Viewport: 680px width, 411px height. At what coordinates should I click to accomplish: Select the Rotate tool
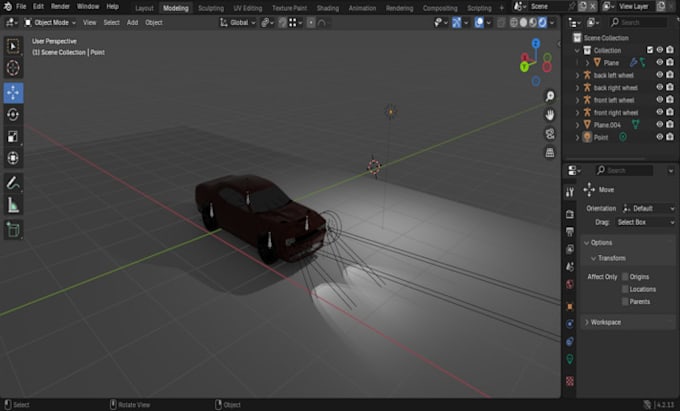(13, 114)
